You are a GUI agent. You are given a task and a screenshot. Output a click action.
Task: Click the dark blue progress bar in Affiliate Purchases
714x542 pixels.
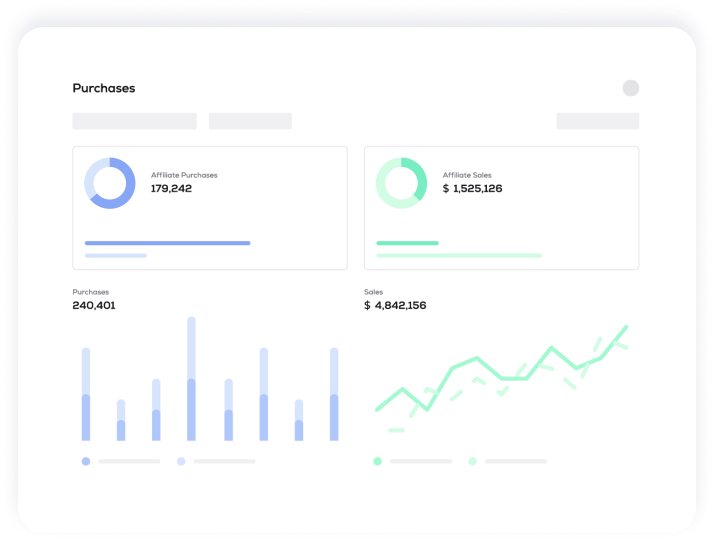(167, 243)
